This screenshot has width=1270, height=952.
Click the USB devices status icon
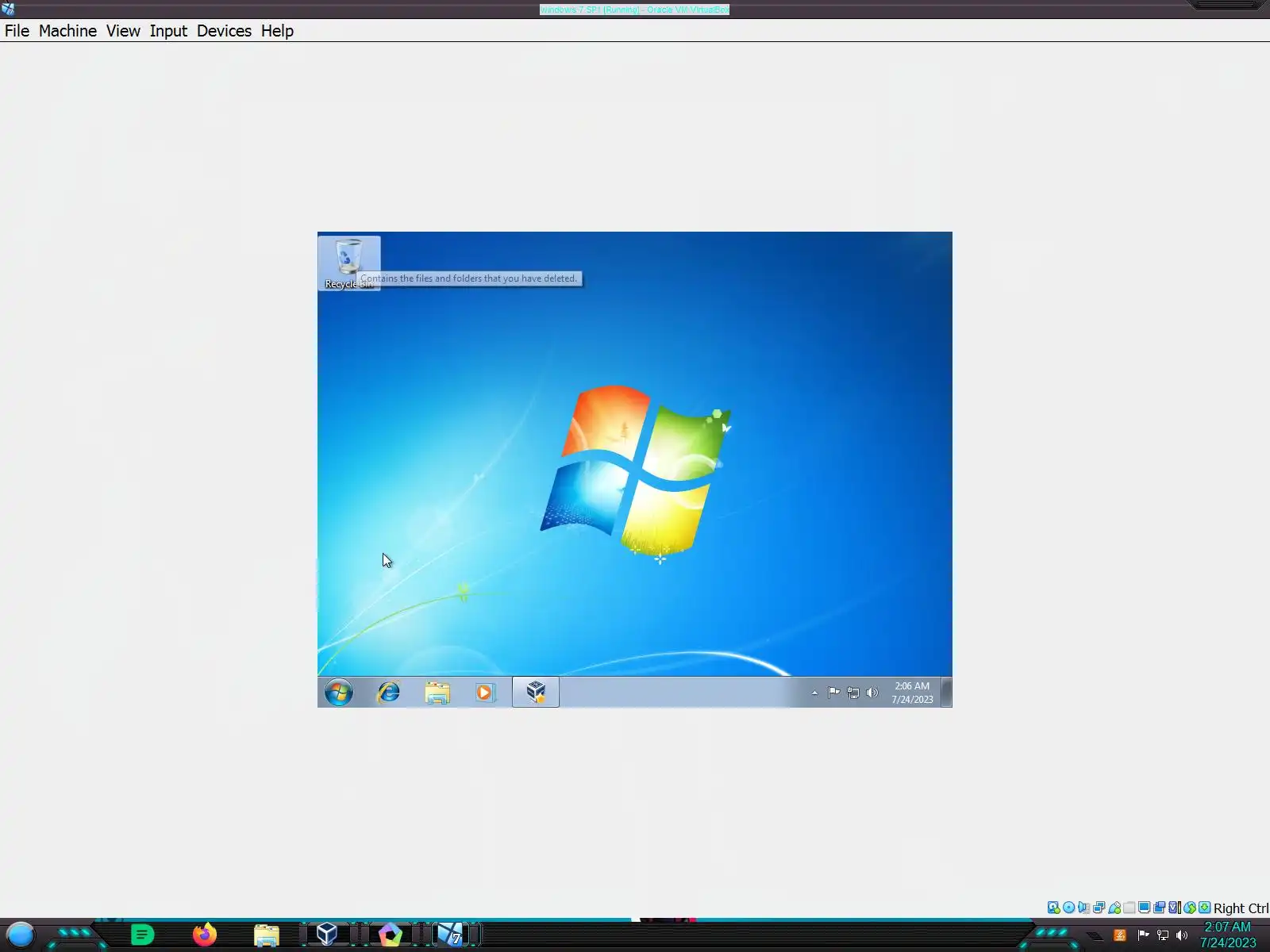point(1114,908)
